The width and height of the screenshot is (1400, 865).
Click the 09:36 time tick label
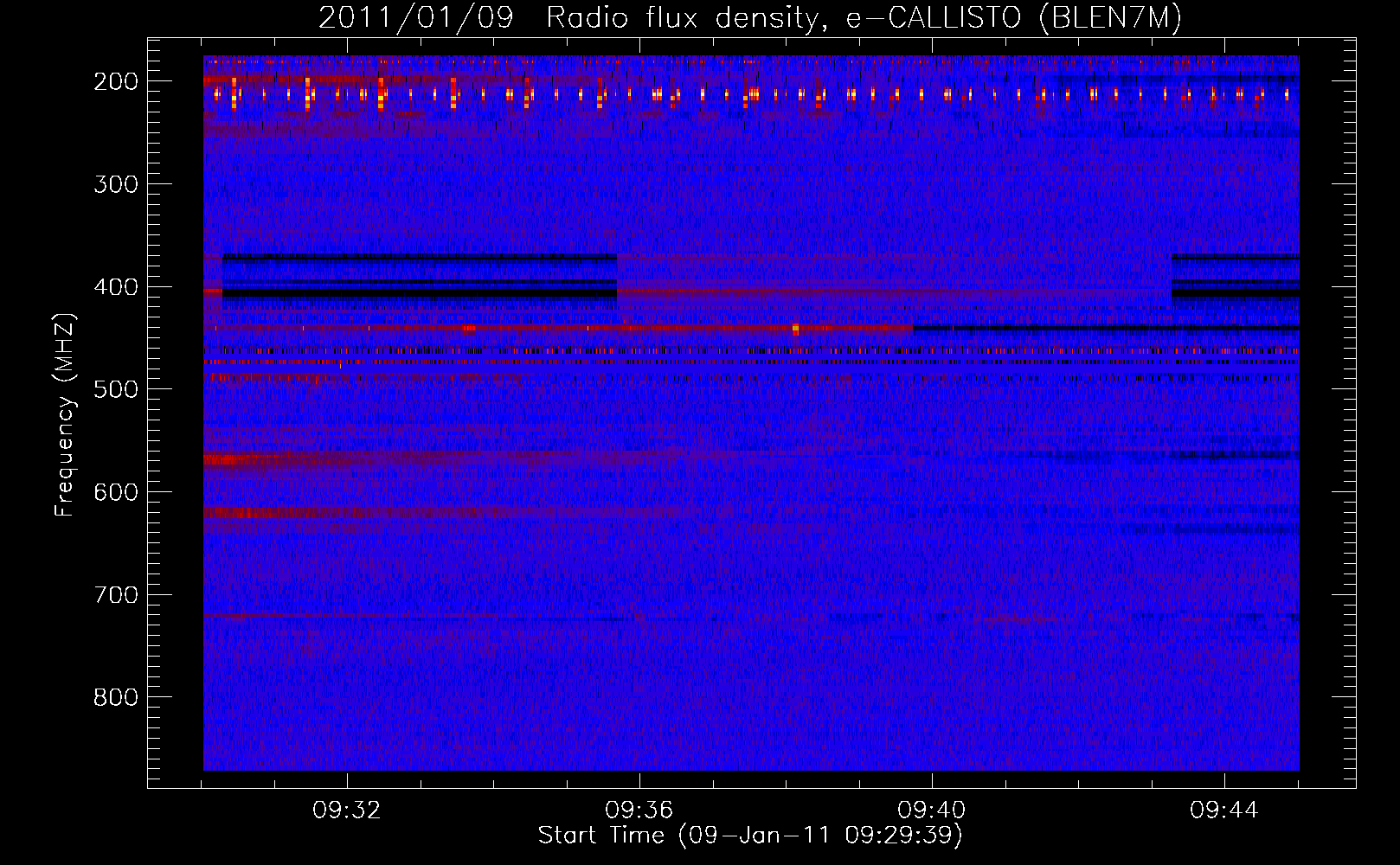coord(639,811)
